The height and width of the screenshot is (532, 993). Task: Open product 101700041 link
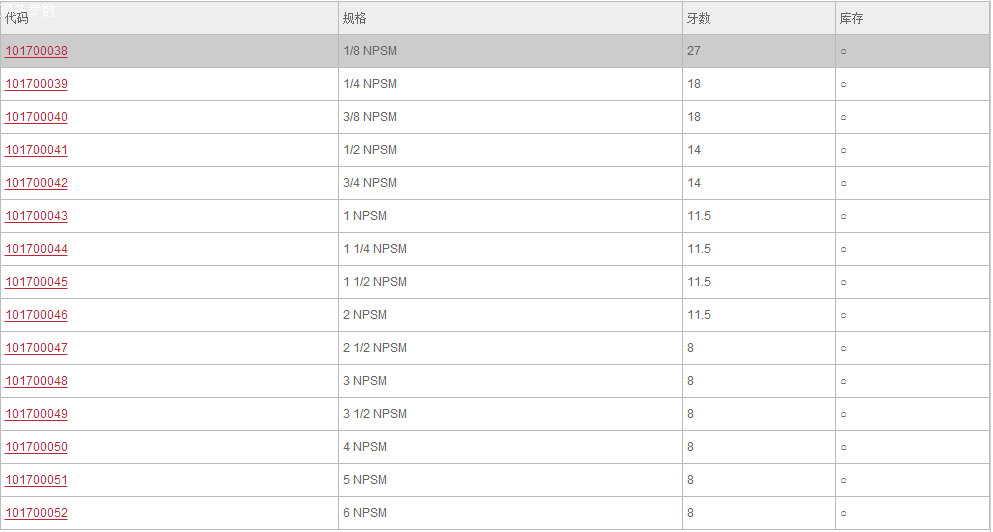point(37,150)
